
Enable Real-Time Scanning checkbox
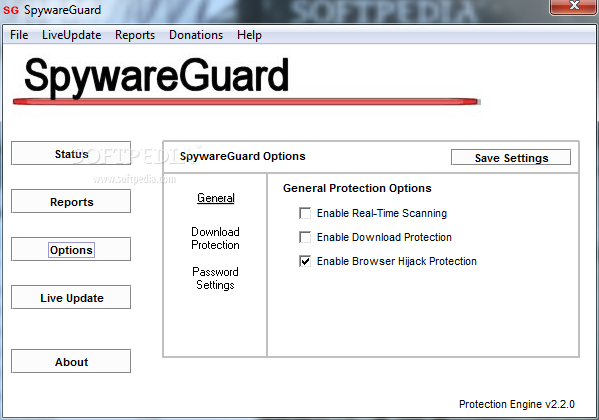(x=305, y=213)
